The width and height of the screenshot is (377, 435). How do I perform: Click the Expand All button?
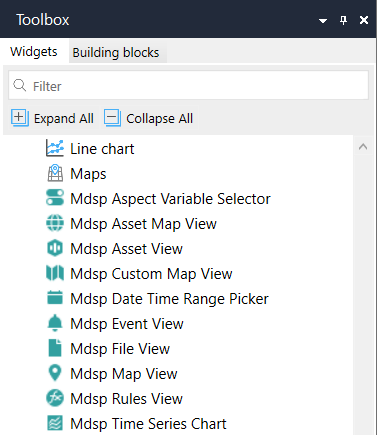(x=53, y=118)
